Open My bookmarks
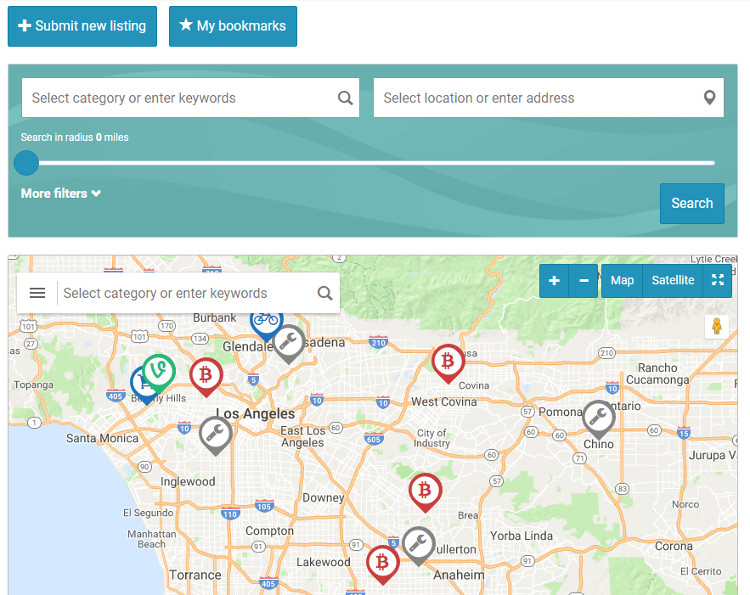Screen dimensions: 750x595 click(x=233, y=26)
